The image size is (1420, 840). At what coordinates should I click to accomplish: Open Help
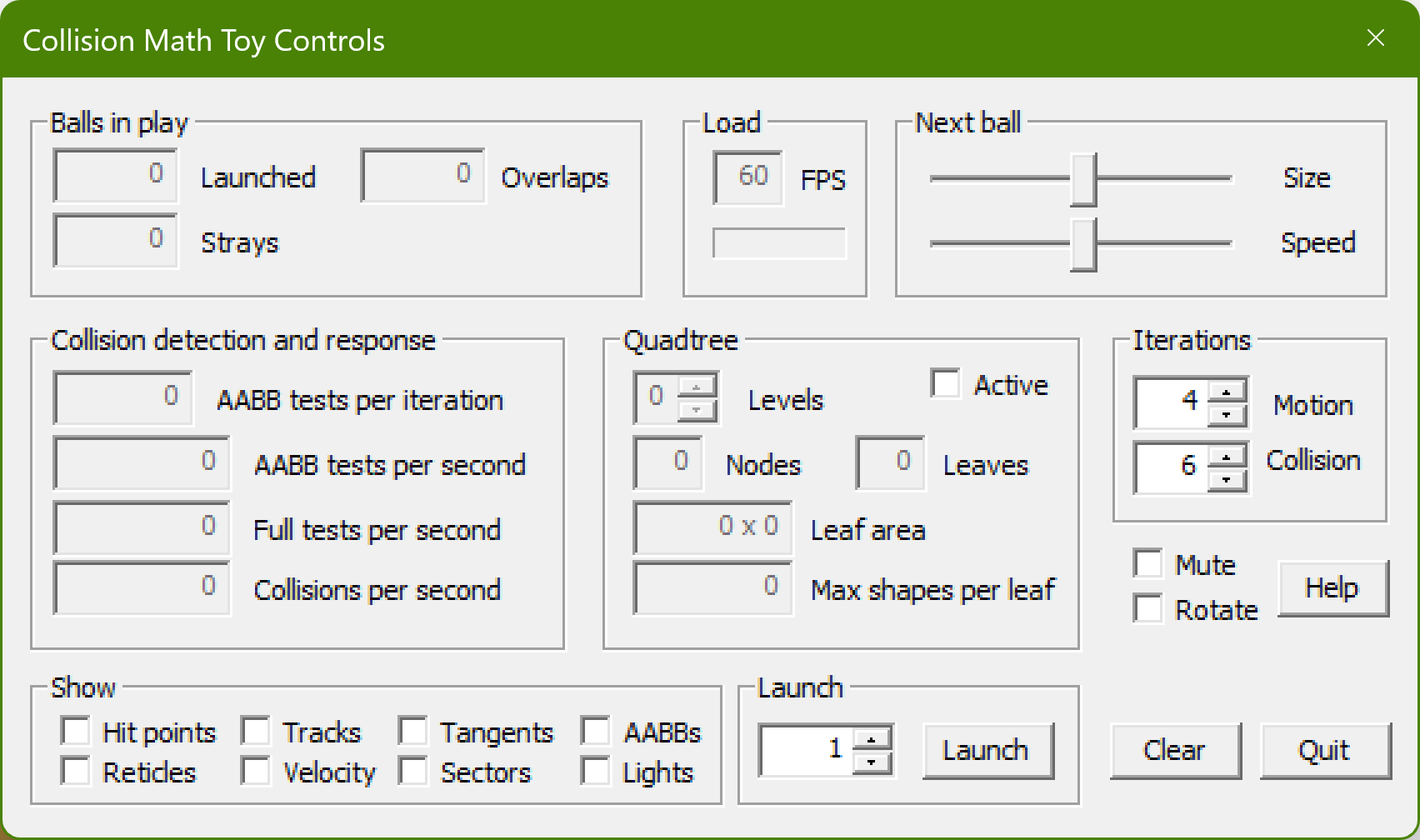[1332, 588]
